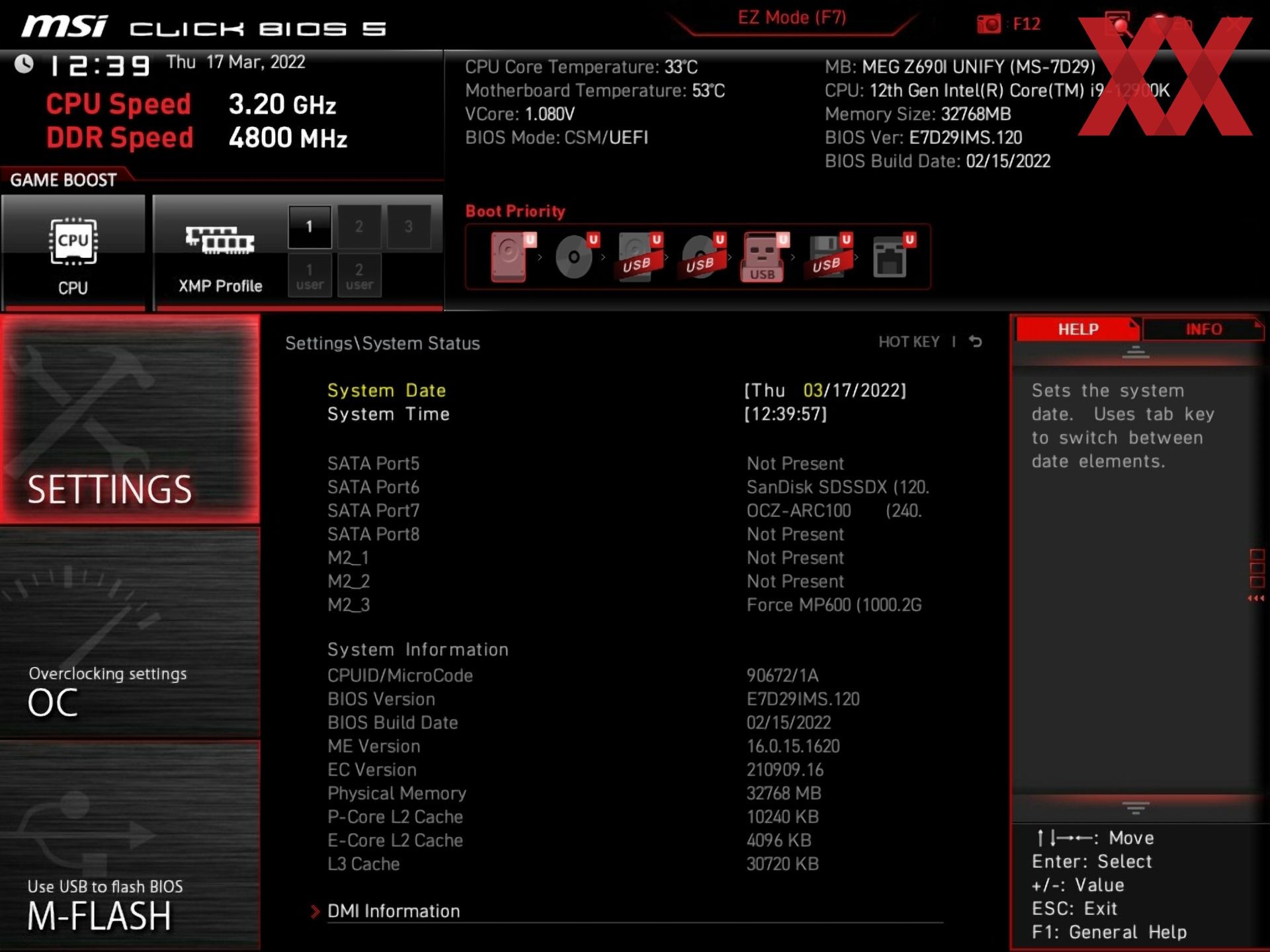1270x952 pixels.
Task: Click the GAME BOOST label
Action: [63, 180]
